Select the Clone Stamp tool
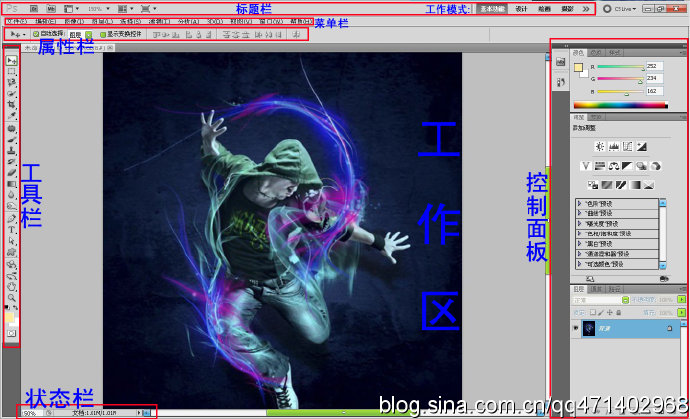This screenshot has height=419, width=690. pos(11,151)
